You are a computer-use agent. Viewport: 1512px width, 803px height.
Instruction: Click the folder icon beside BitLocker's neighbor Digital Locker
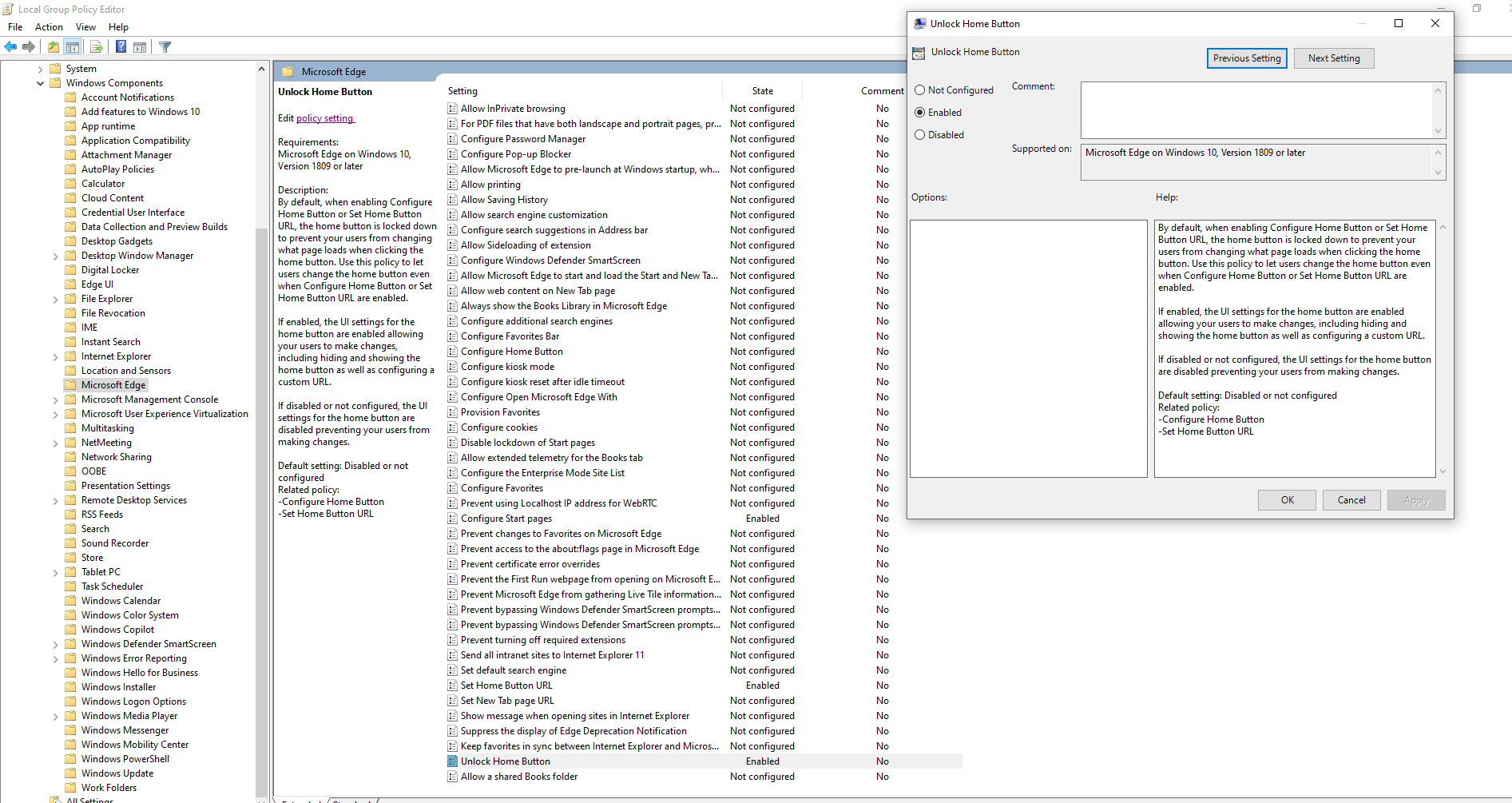(70, 270)
